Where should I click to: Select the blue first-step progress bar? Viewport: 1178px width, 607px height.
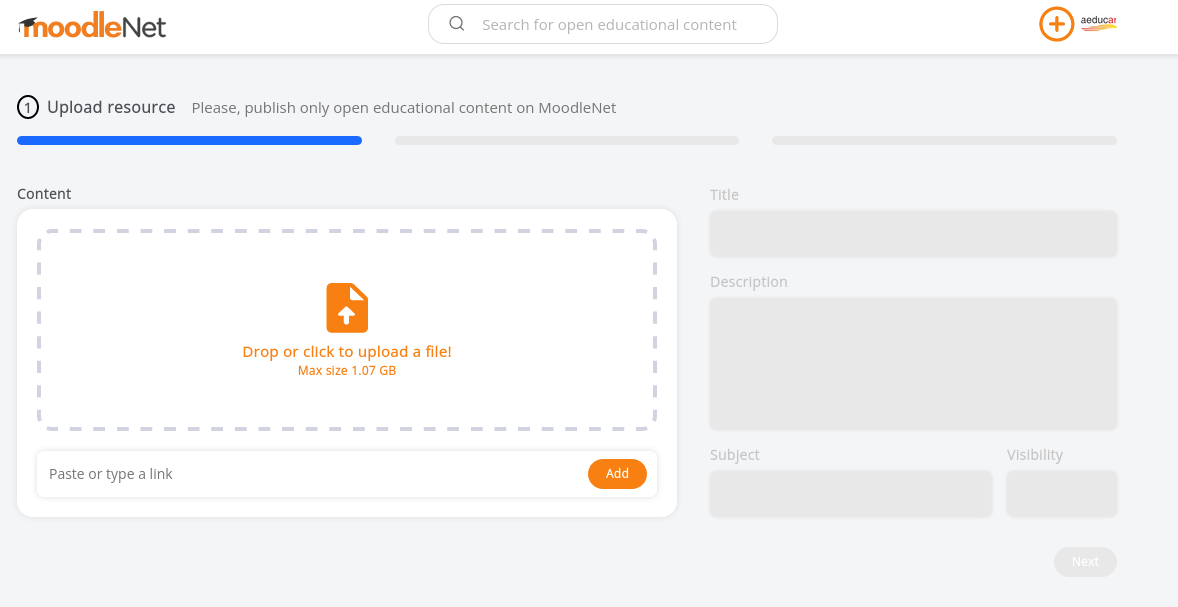click(x=189, y=140)
